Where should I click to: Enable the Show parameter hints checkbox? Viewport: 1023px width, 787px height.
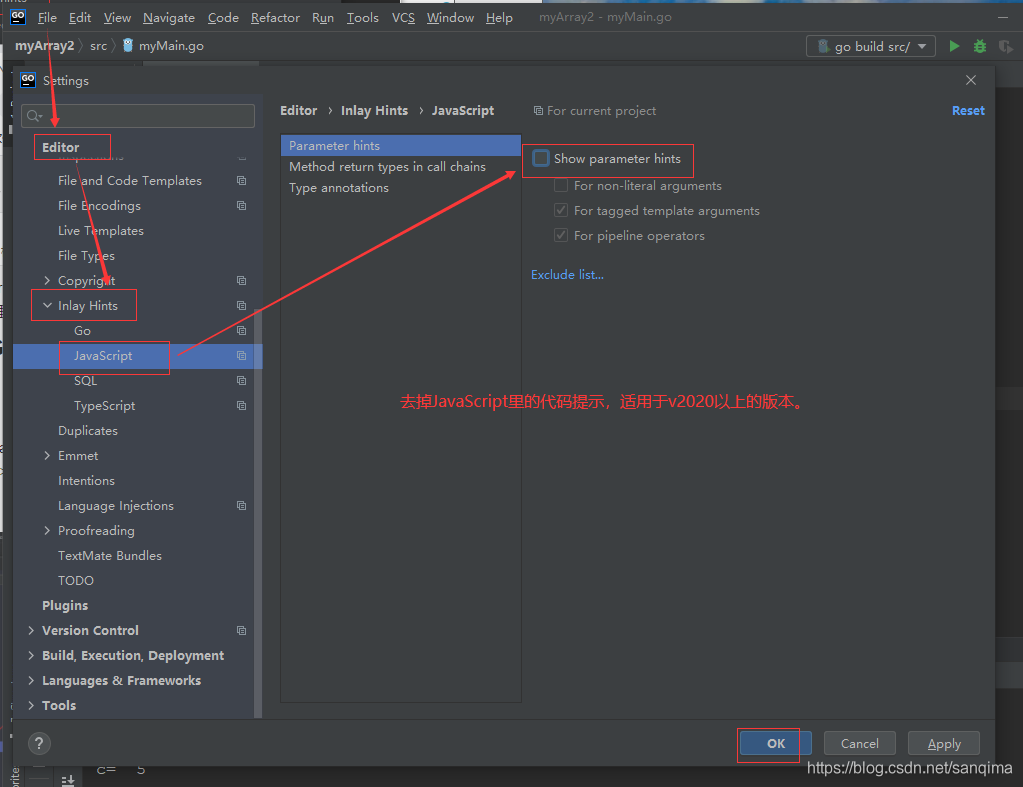click(x=541, y=158)
